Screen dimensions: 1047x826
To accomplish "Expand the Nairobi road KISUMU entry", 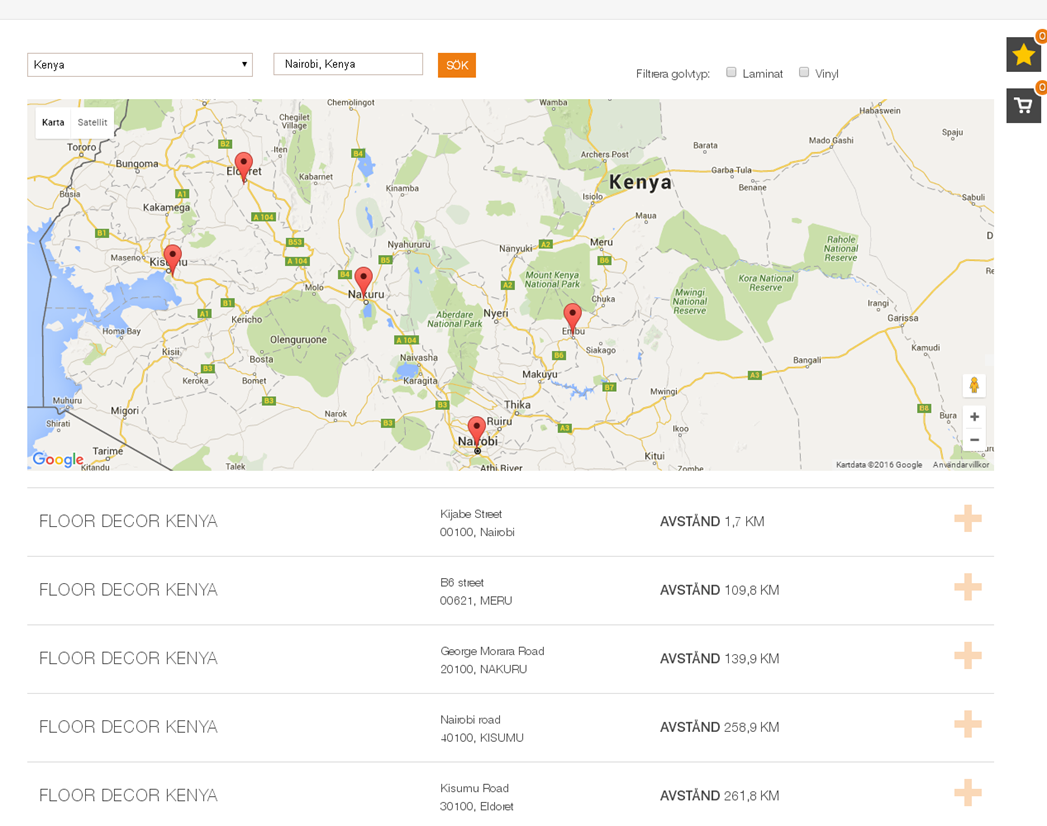I will click(968, 725).
